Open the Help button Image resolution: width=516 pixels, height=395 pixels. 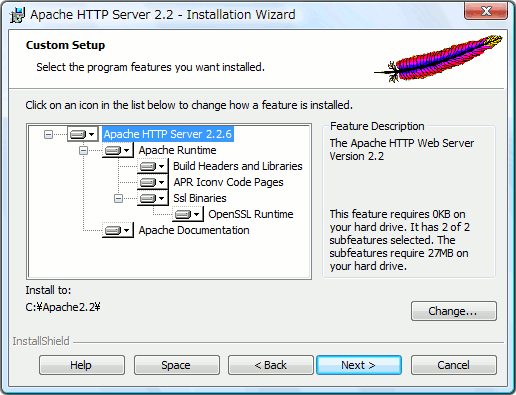click(82, 365)
